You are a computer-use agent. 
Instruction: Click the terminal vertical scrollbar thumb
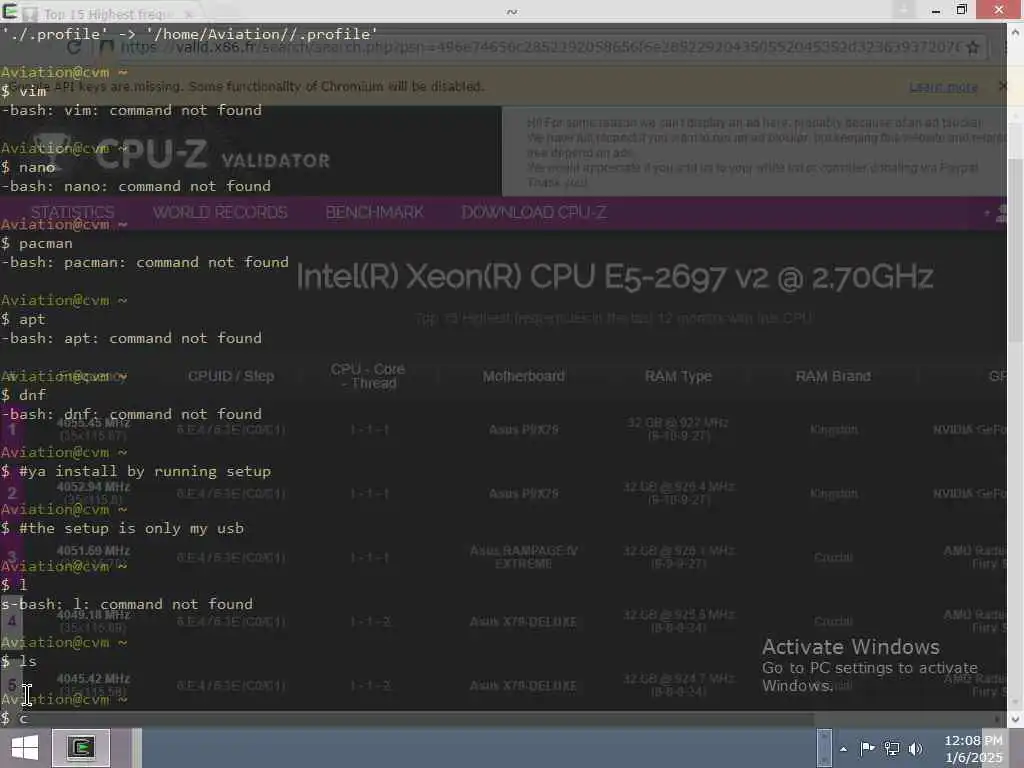pos(1016,432)
